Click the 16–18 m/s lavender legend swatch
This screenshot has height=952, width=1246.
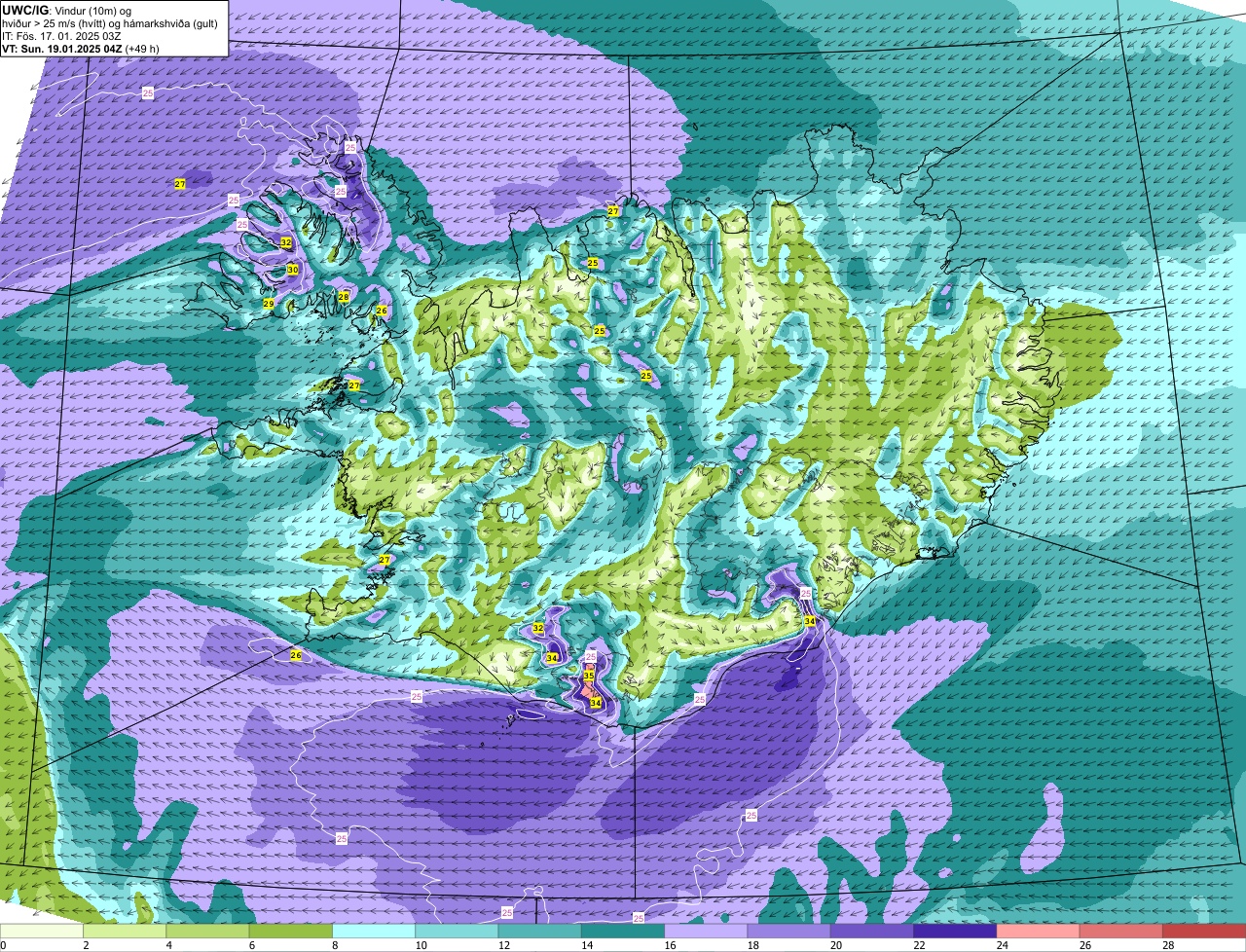pos(706,931)
